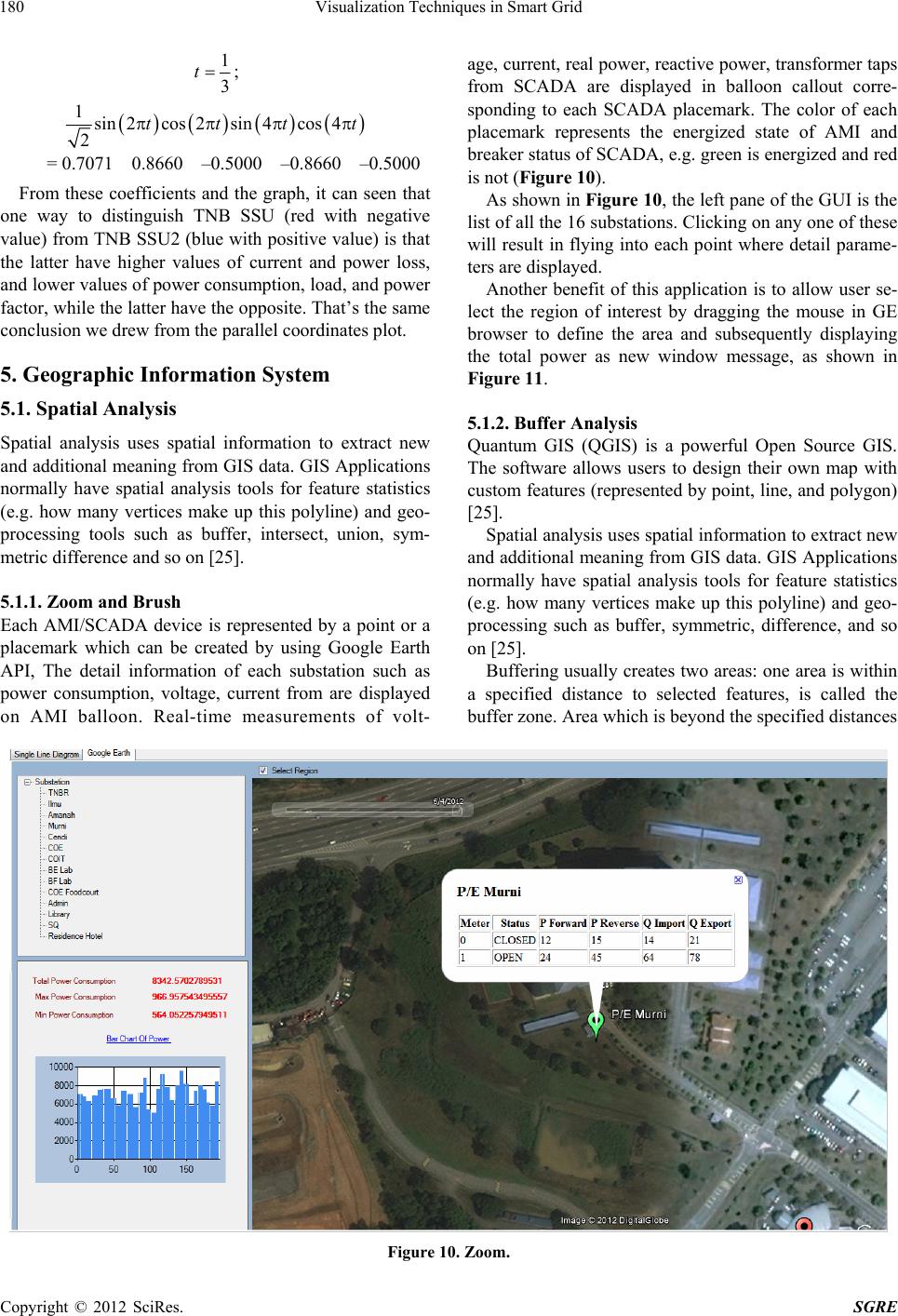The height and width of the screenshot is (1316, 898).
Task: Click the P/E Murni heading in balloon
Action: click(x=489, y=891)
